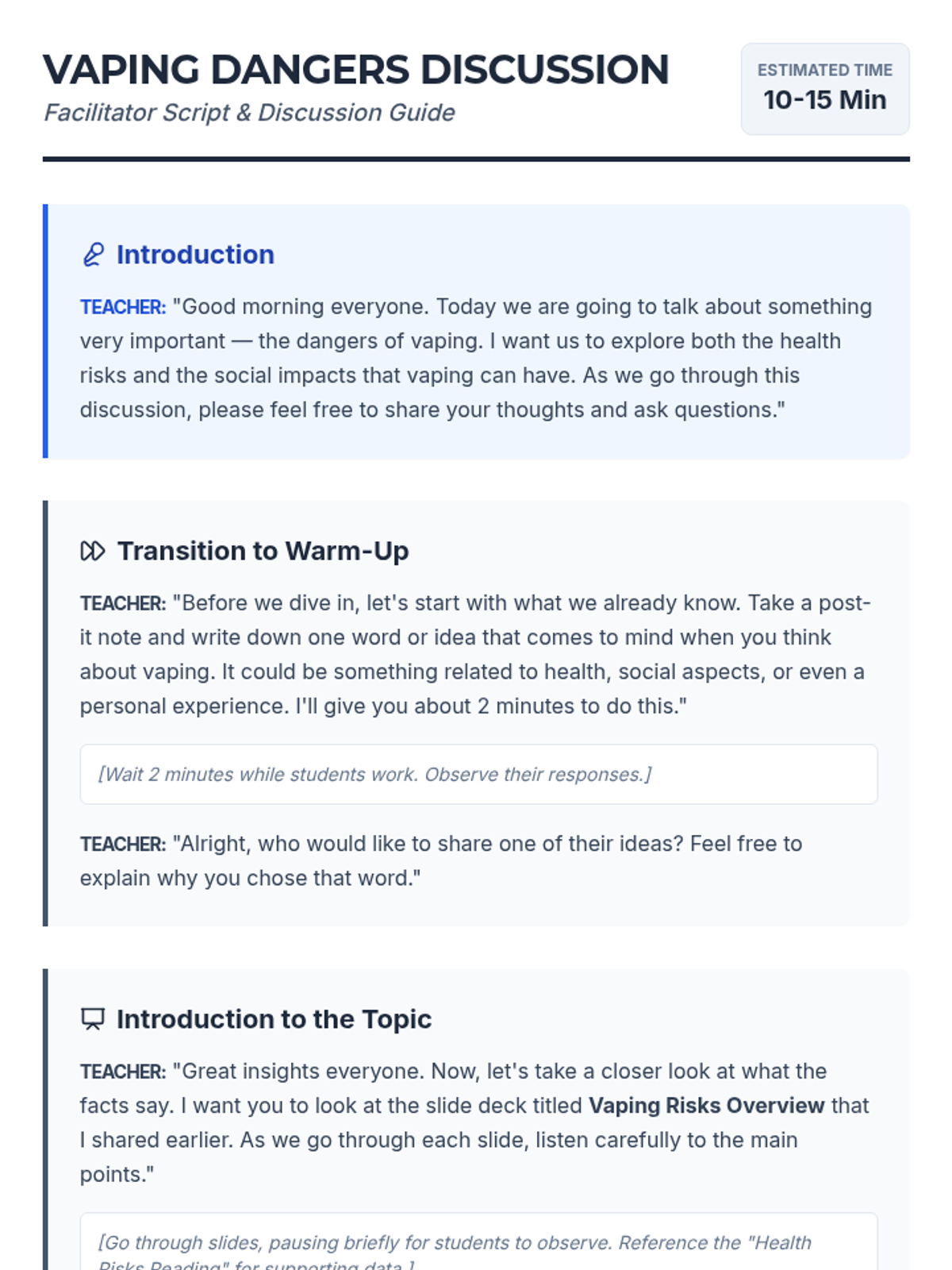Click the Vaping Dangers Discussion main title
Image resolution: width=952 pixels, height=1270 pixels.
pyautogui.click(x=356, y=70)
